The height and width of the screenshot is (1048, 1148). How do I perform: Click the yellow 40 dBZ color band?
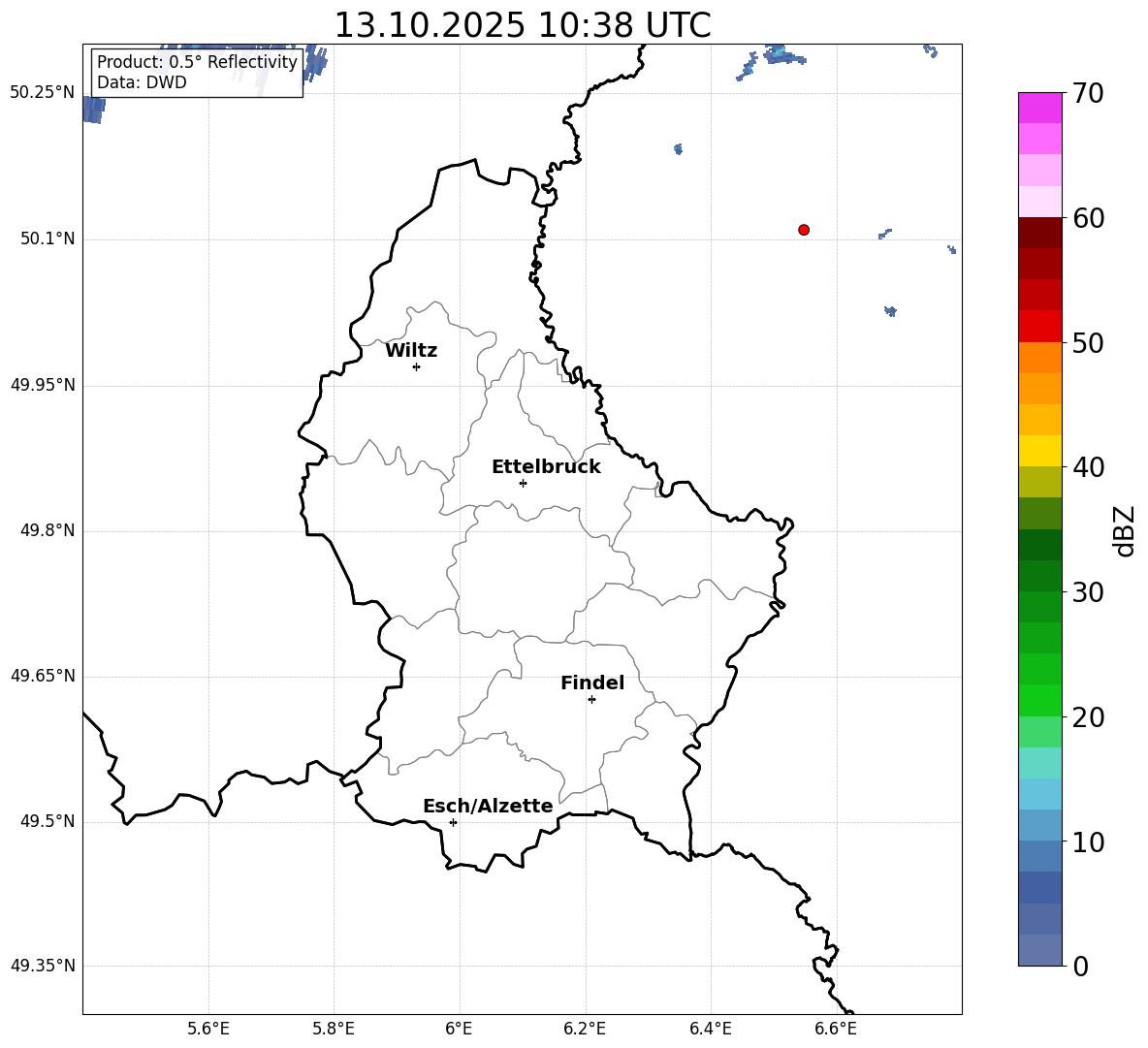(1040, 451)
